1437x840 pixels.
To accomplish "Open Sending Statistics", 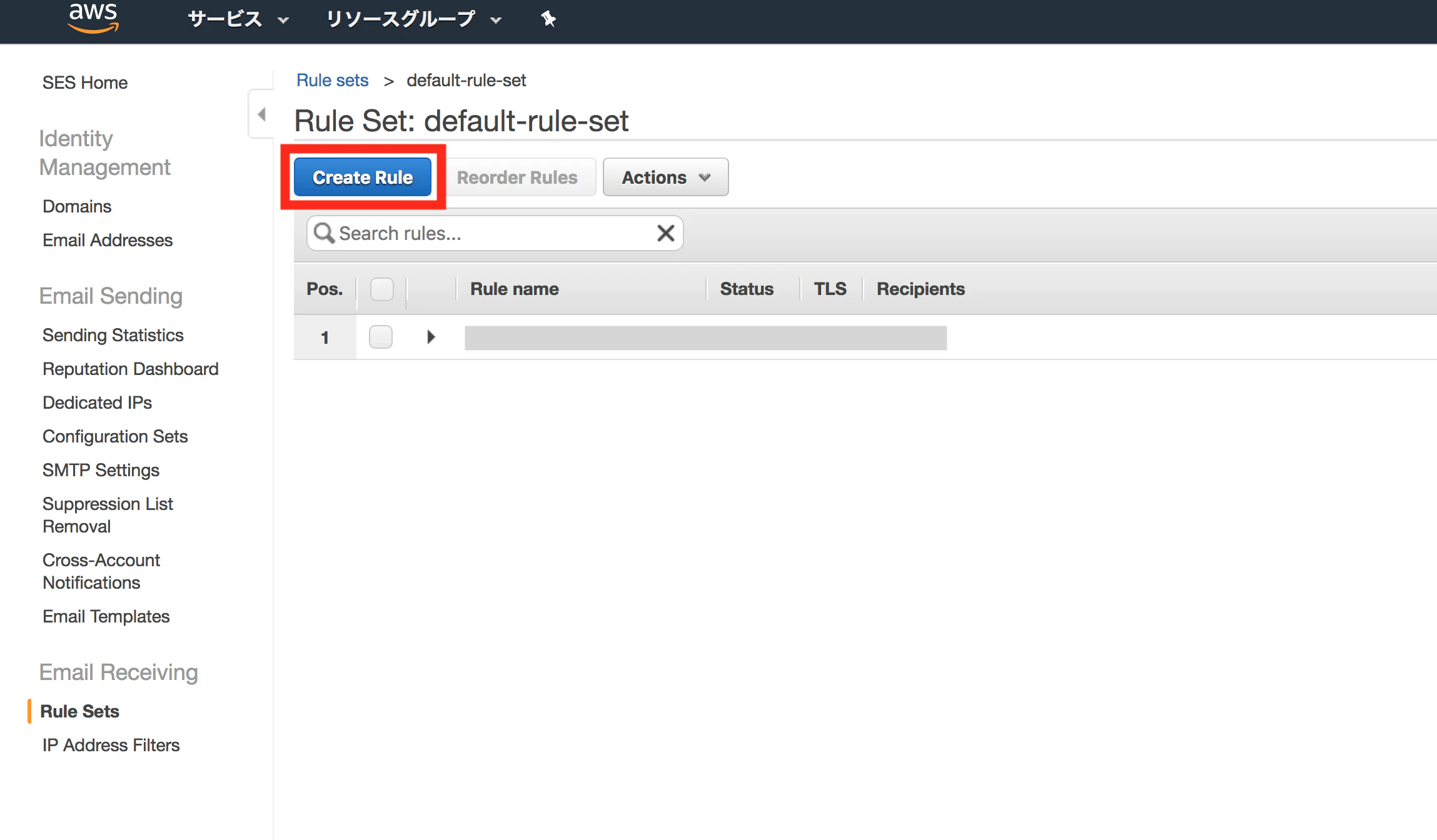I will (113, 335).
